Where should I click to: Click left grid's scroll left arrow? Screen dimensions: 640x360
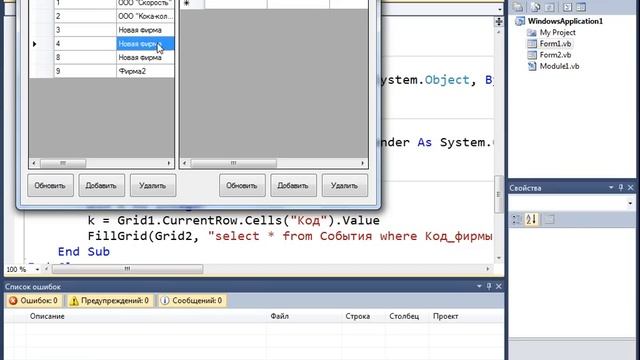pyautogui.click(x=34, y=163)
